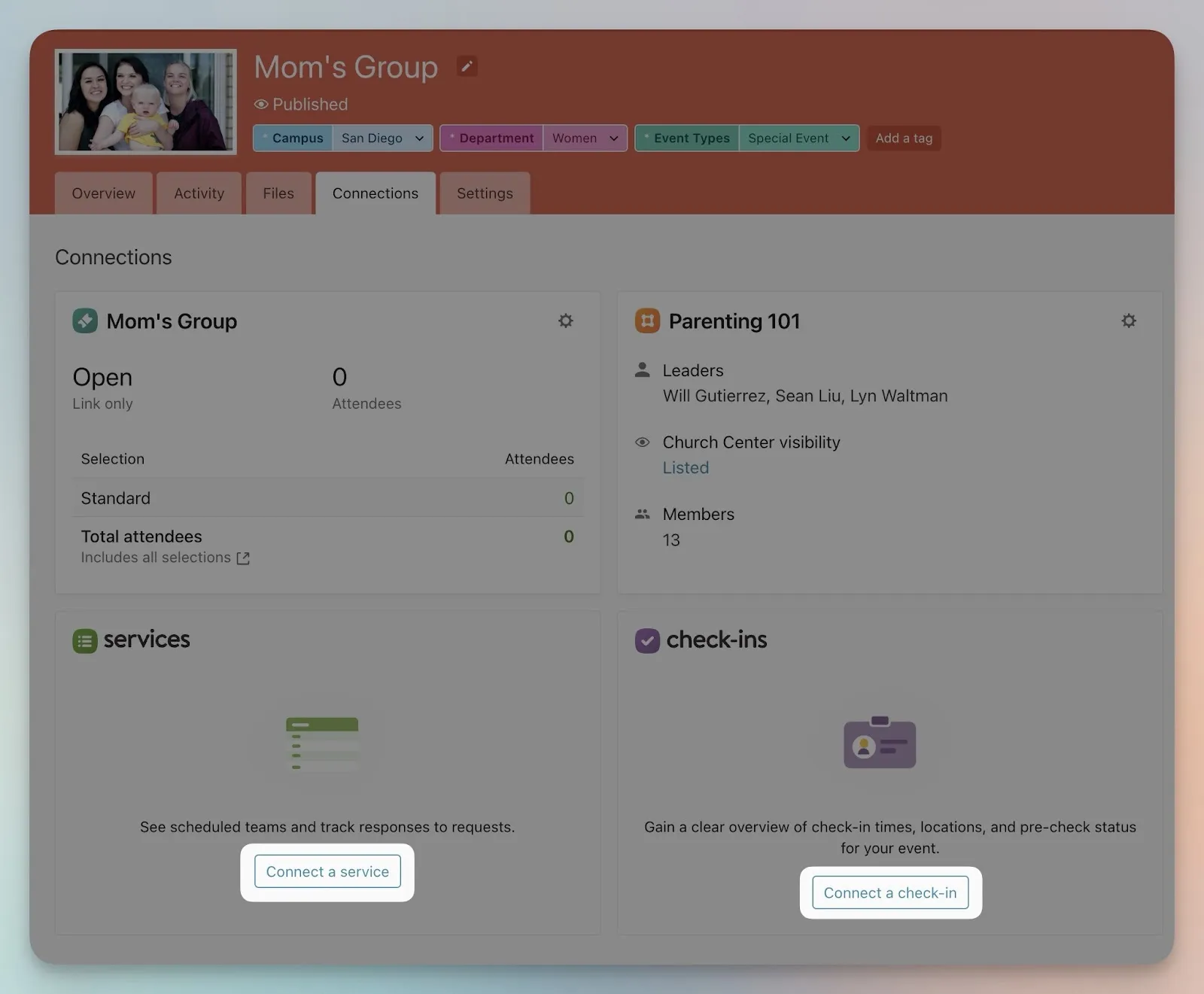Open the gear settings on Parenting 101 card

tap(1128, 321)
